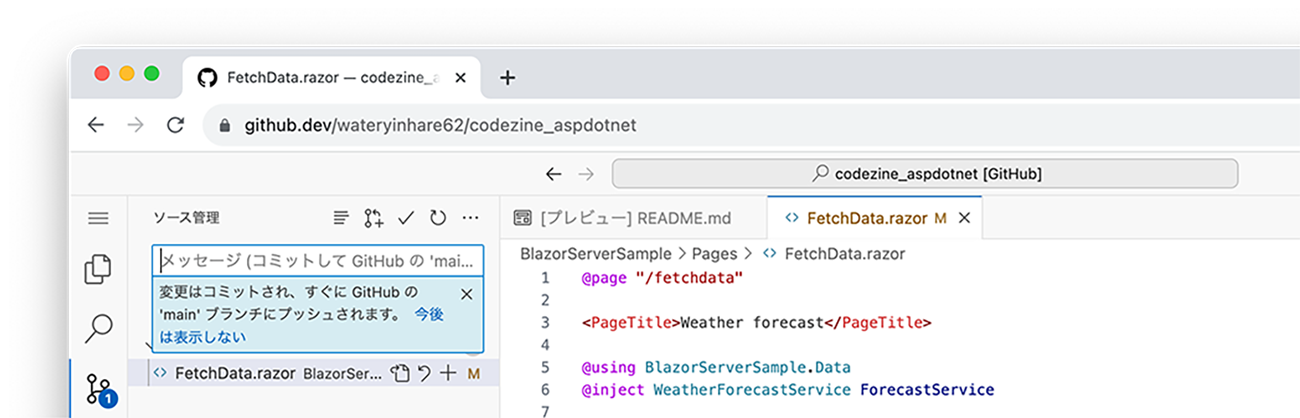
Task: Click the '今後は表示しない' link
Action: tap(299, 326)
